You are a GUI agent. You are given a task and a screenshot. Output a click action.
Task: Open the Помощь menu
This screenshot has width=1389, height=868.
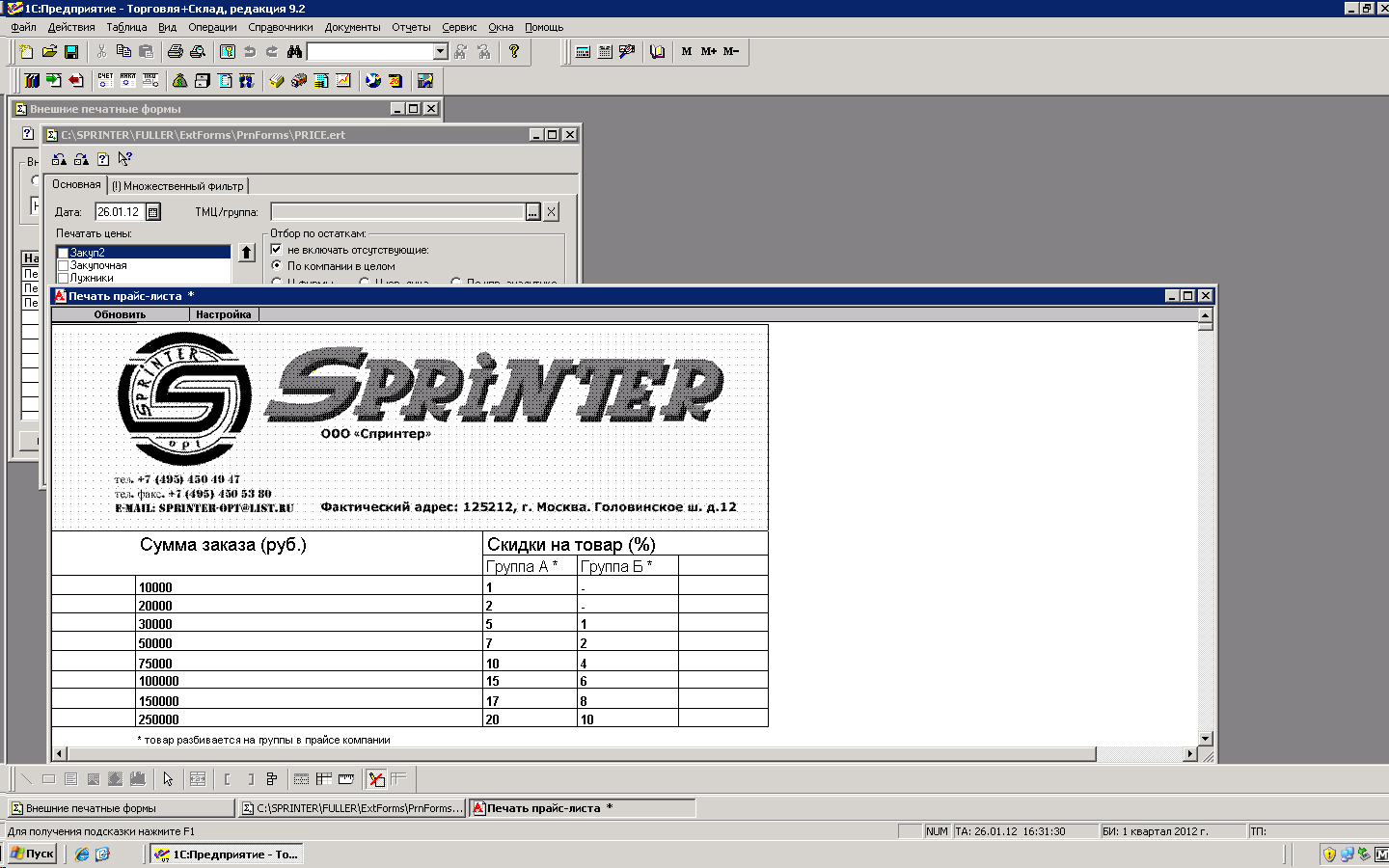click(544, 27)
